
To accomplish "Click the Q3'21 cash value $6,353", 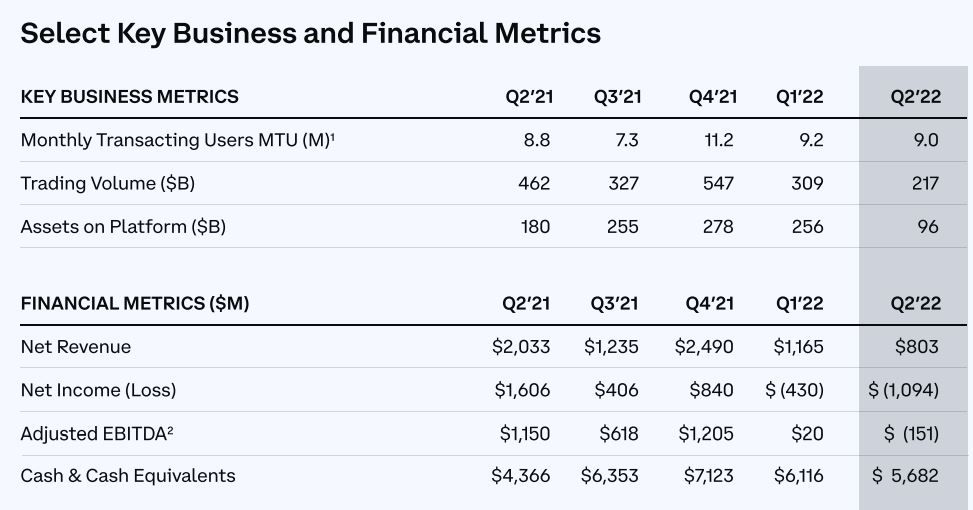I will [609, 476].
